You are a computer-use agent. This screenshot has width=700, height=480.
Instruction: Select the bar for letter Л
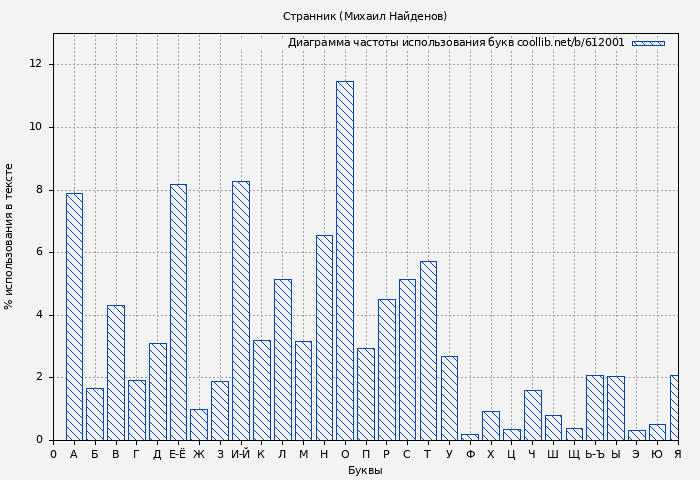[282, 359]
